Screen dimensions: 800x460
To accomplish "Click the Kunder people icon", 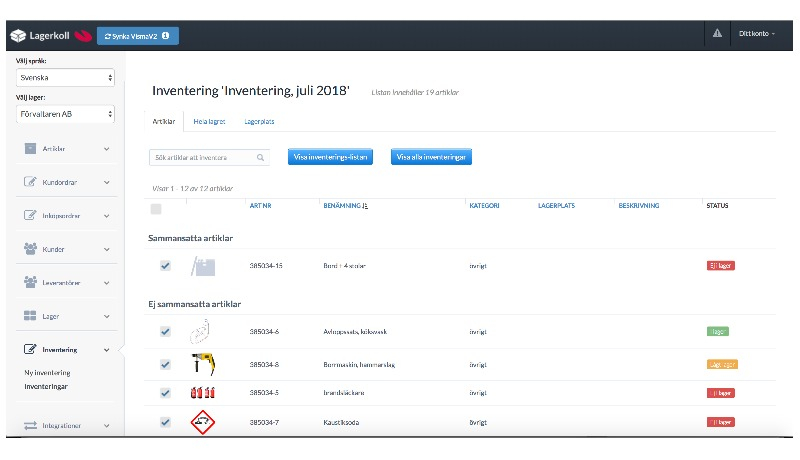I will point(30,249).
